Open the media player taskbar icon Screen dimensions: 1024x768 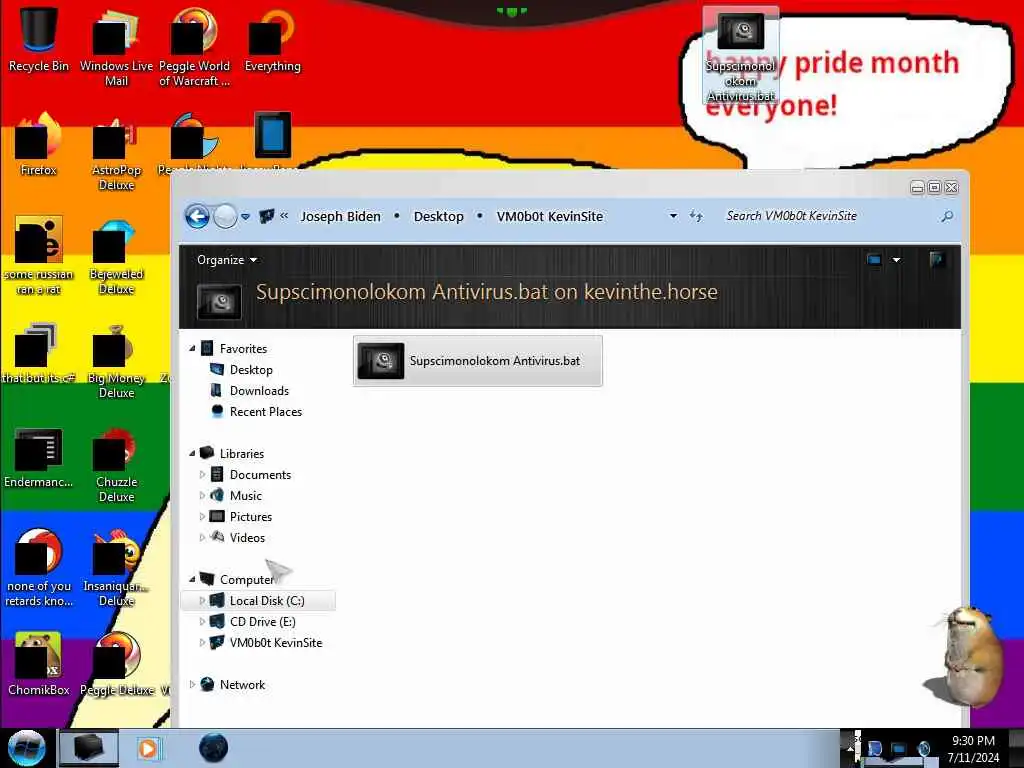(x=148, y=748)
